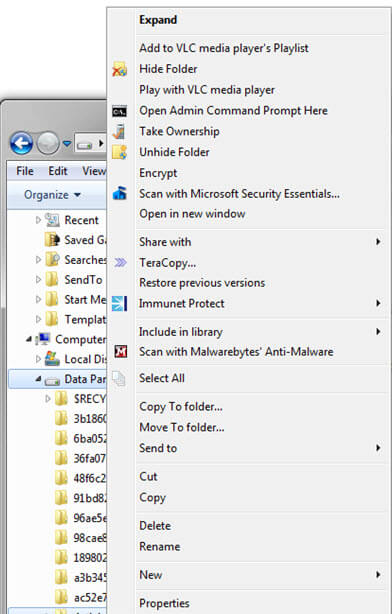
Task: Click the Unhide Folder icon
Action: point(119,152)
